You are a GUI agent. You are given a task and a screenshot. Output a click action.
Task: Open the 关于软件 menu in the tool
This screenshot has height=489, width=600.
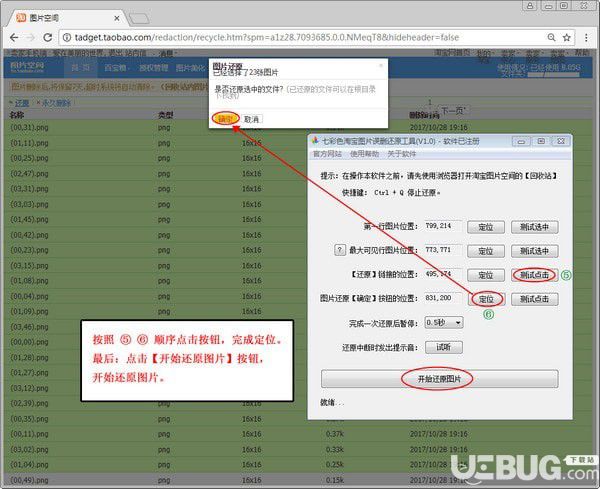click(401, 154)
